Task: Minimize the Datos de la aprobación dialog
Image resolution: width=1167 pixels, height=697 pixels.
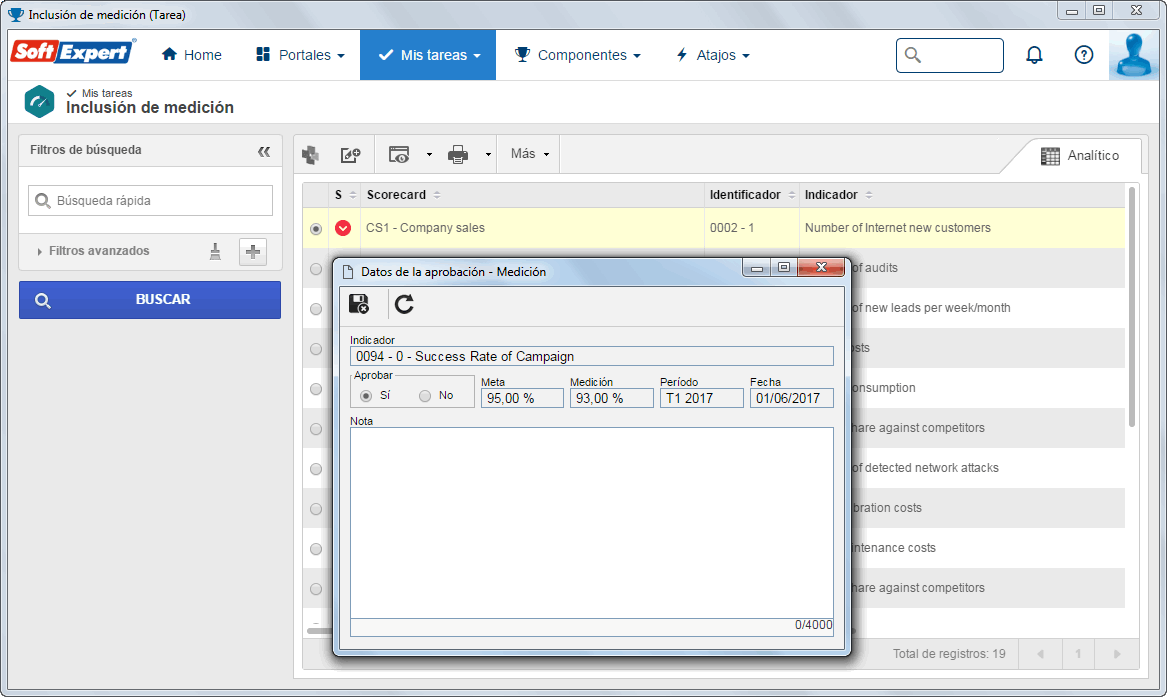Action: tap(757, 268)
